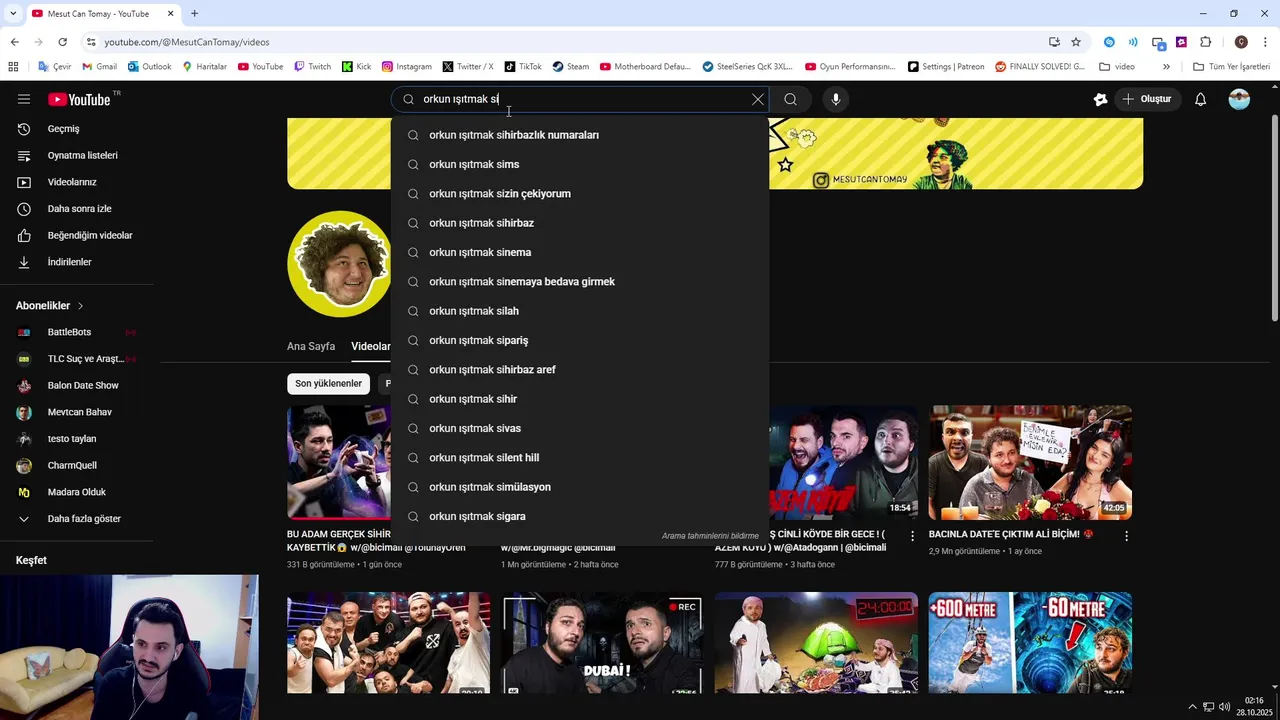Select suggestion 'orkun ışıtmak sipariş'

(x=580, y=340)
